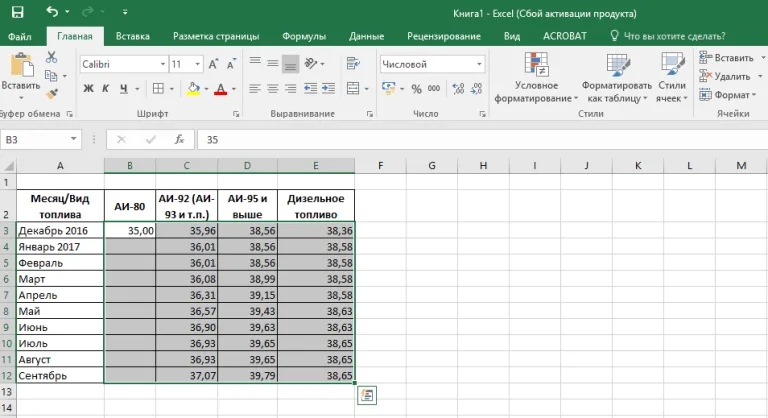
Task: Apply accounting currency number format
Action: tap(388, 89)
